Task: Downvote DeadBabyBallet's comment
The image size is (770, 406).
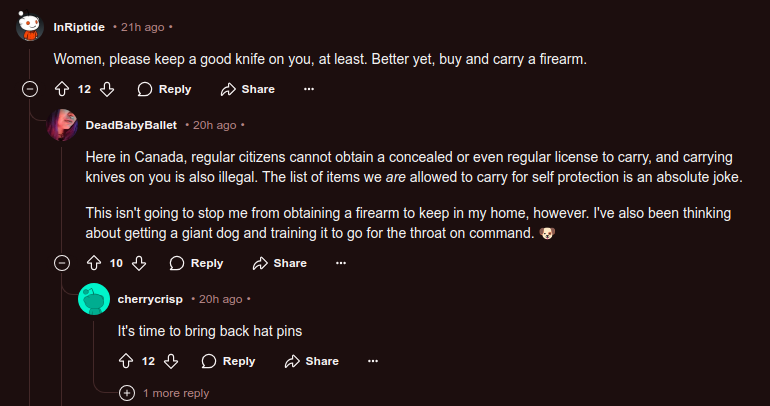Action: (x=140, y=263)
